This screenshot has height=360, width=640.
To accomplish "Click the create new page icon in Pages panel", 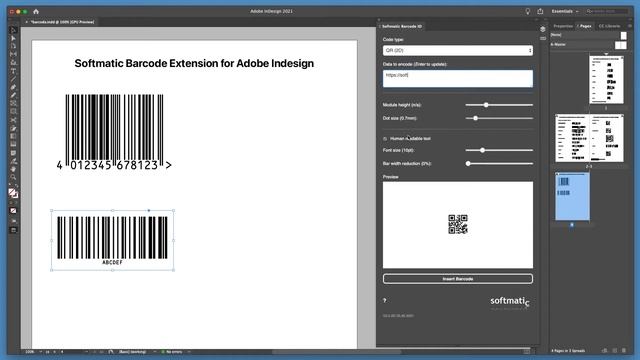I will coord(615,351).
